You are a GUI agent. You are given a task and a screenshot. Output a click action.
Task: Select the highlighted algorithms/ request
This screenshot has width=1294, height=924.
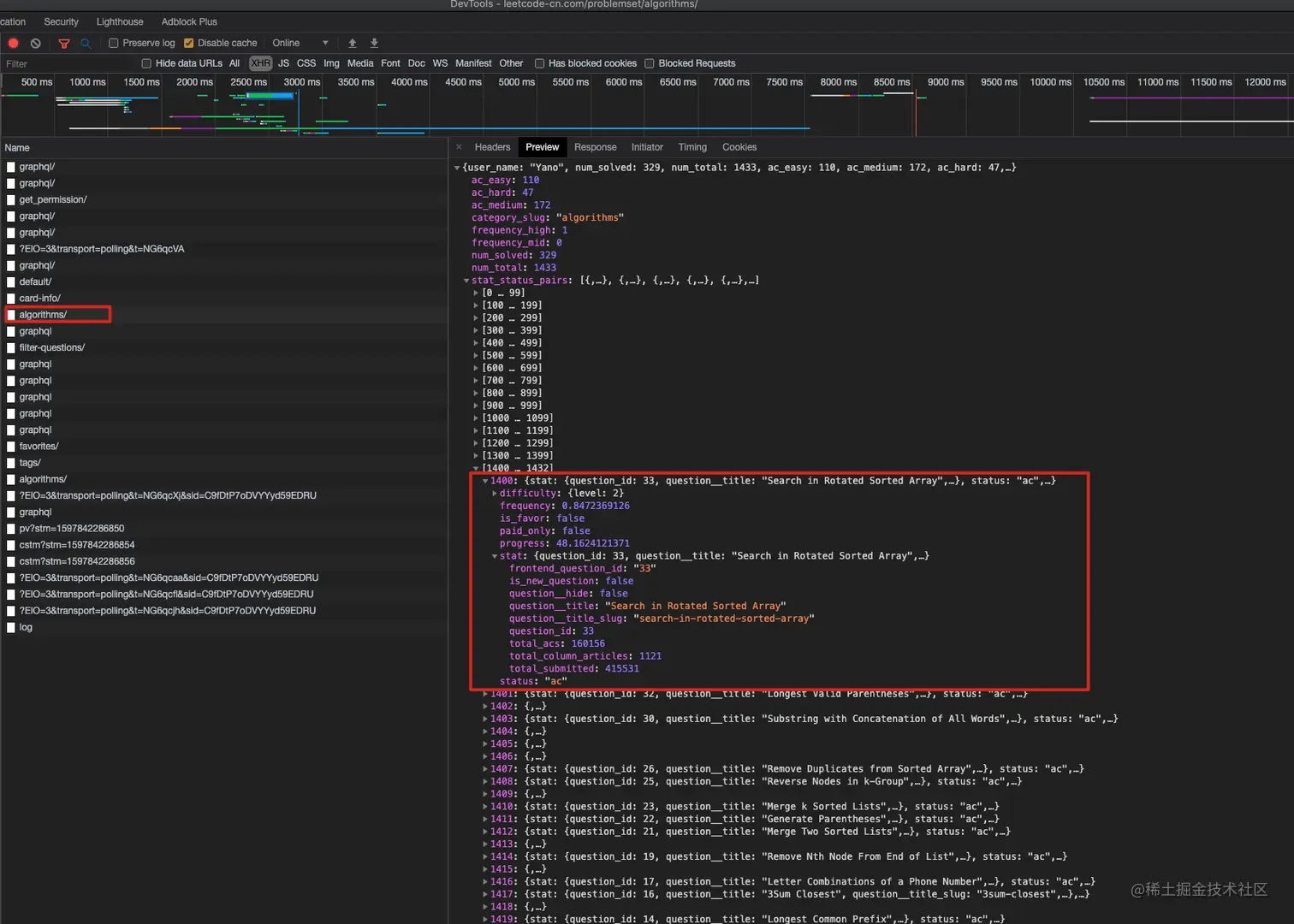coord(224,315)
